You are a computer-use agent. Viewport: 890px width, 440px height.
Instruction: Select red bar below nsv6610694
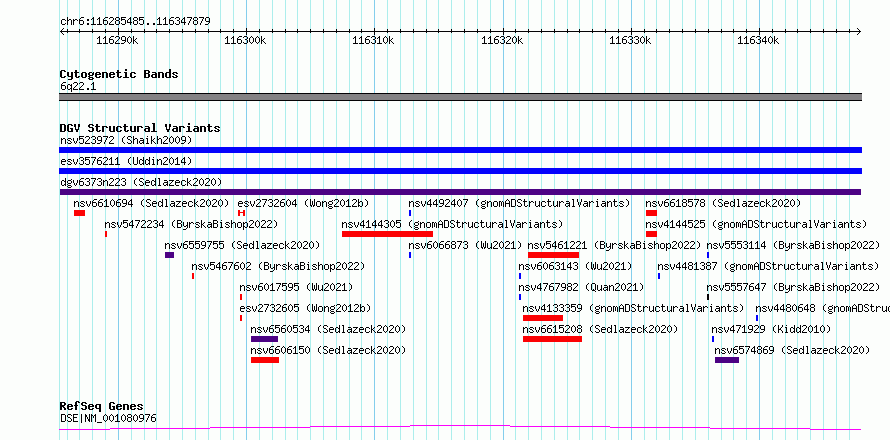[x=79, y=213]
